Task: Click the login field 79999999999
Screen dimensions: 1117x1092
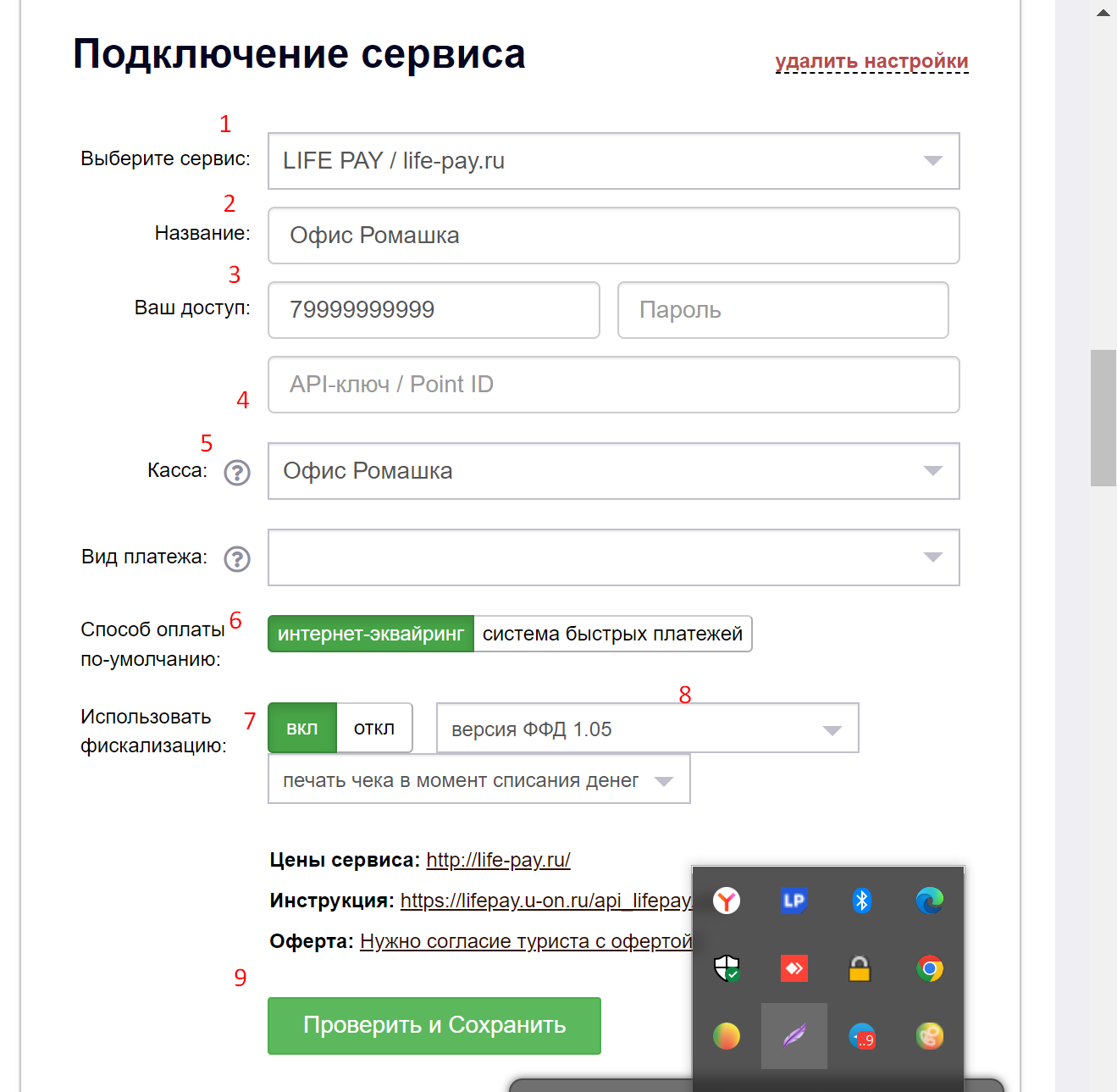Action: point(434,310)
